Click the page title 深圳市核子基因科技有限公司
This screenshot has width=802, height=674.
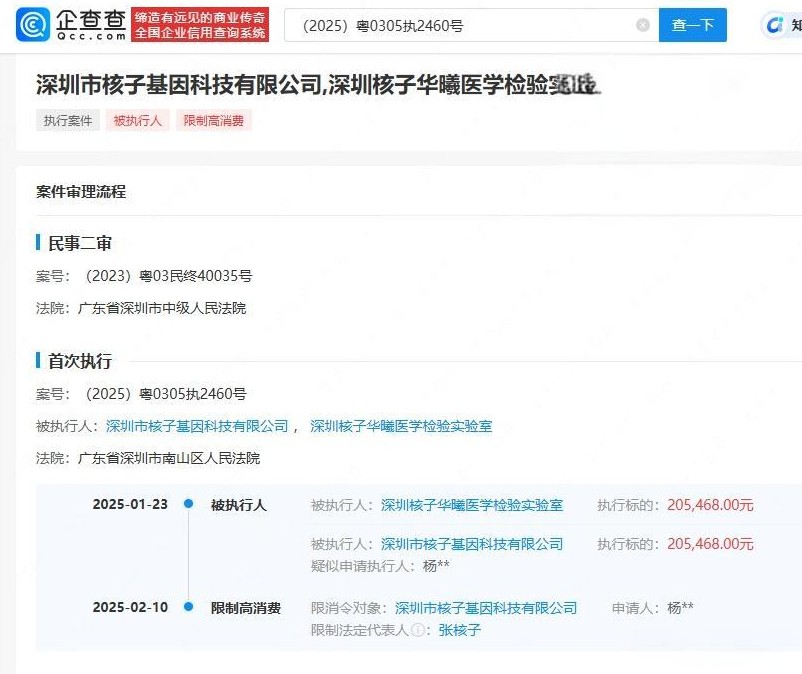click(179, 85)
